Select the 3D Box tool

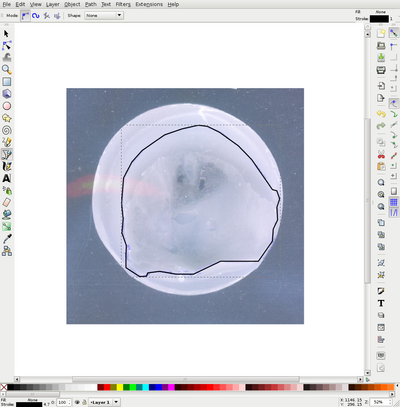pos(7,94)
